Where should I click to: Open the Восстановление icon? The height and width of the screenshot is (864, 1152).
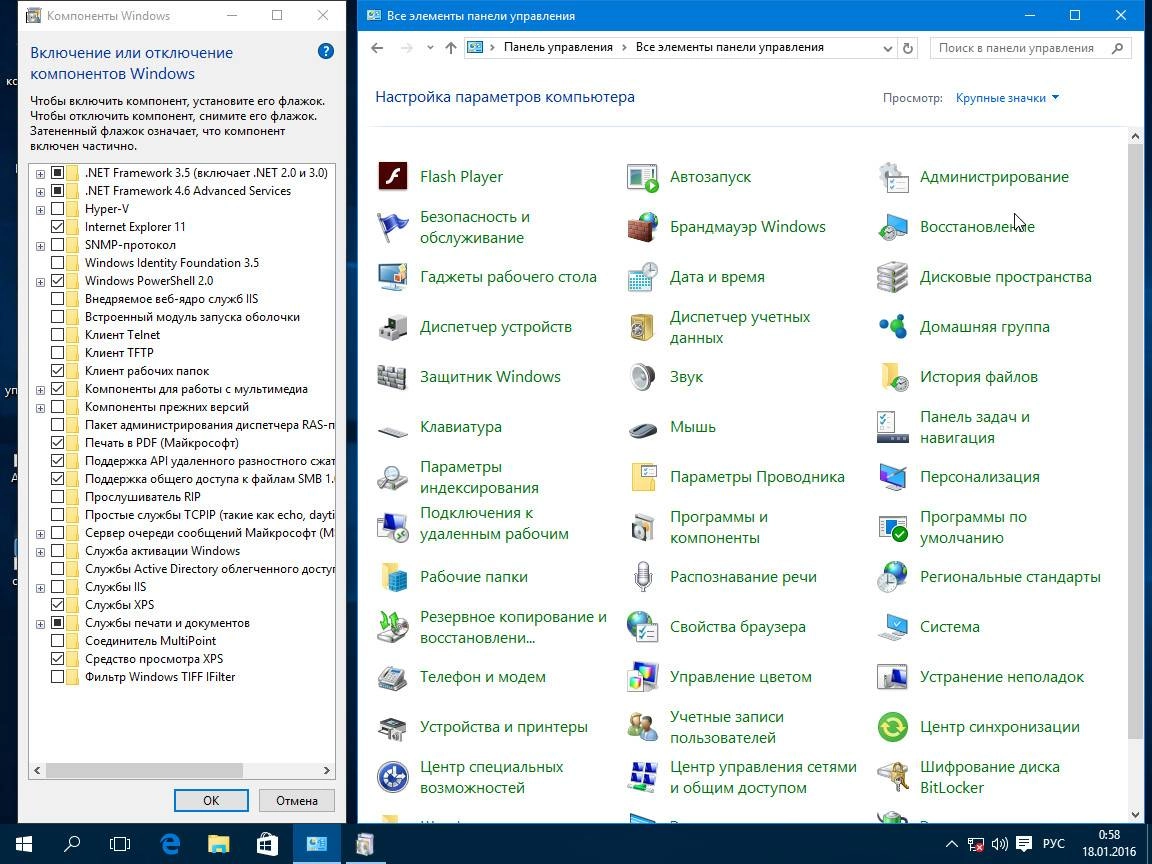pyautogui.click(x=893, y=226)
